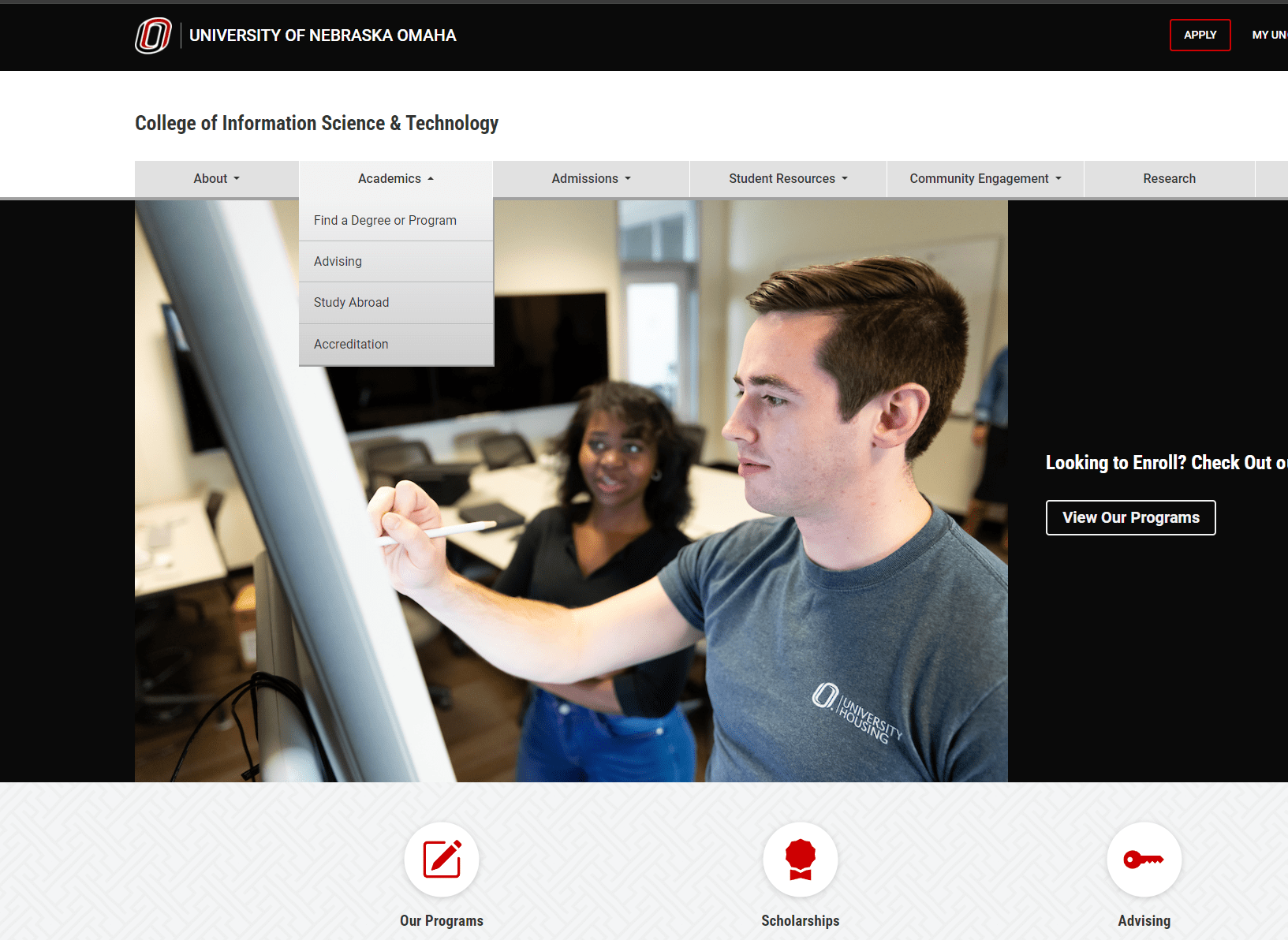Open the Advising key icon
This screenshot has height=940, width=1288.
coord(1144,860)
